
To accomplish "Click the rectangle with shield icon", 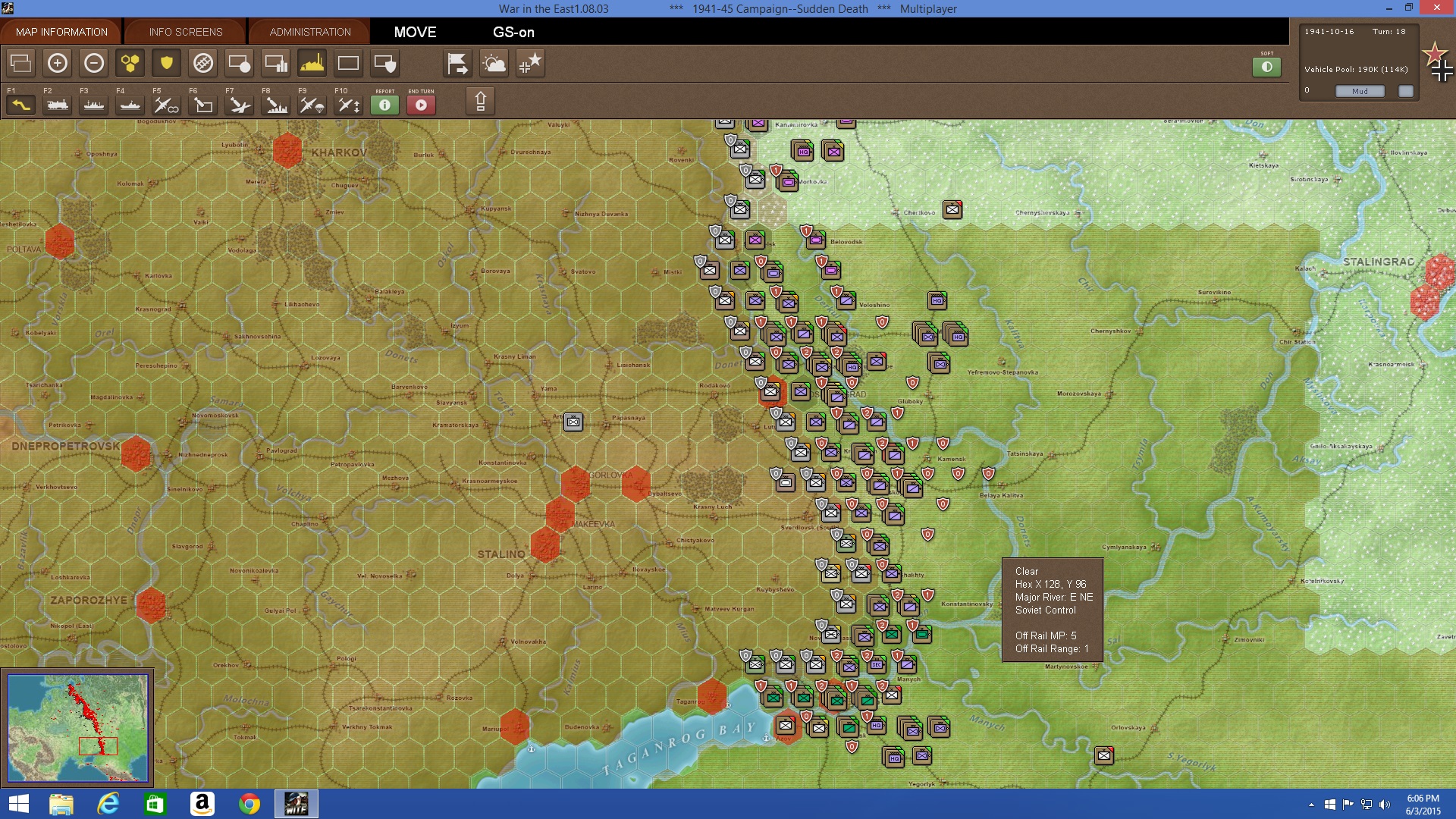I will 385,63.
